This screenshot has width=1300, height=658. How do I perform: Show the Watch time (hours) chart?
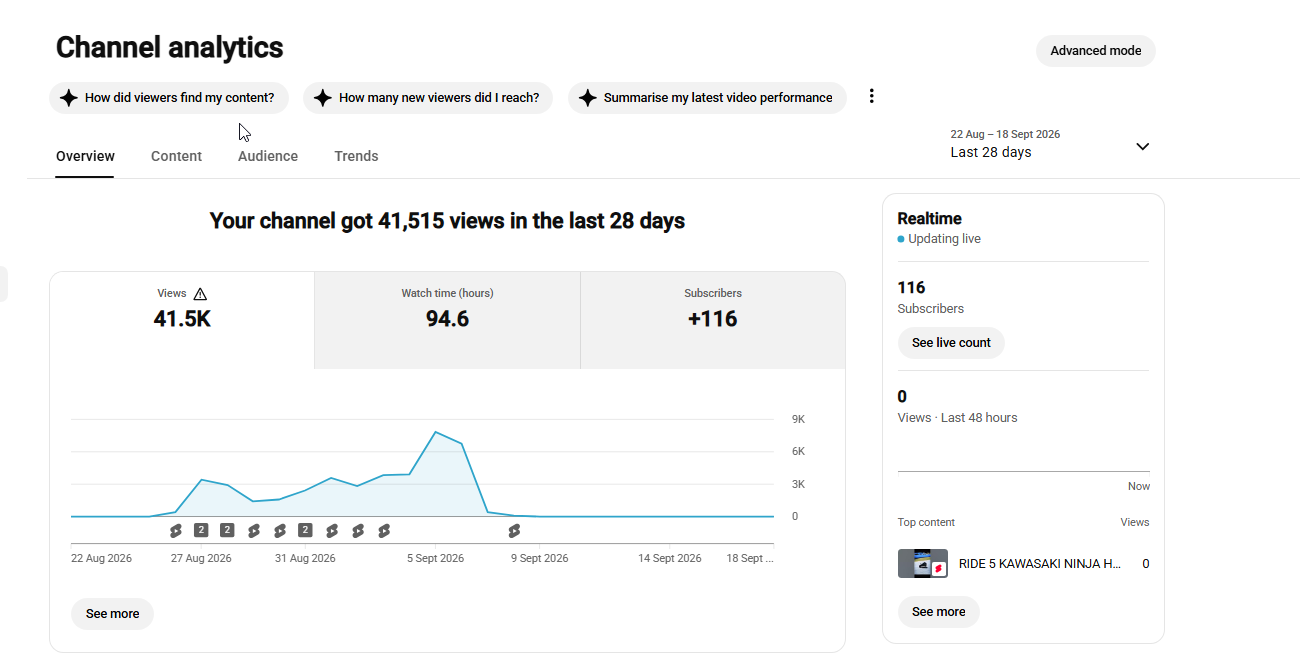[x=447, y=320]
